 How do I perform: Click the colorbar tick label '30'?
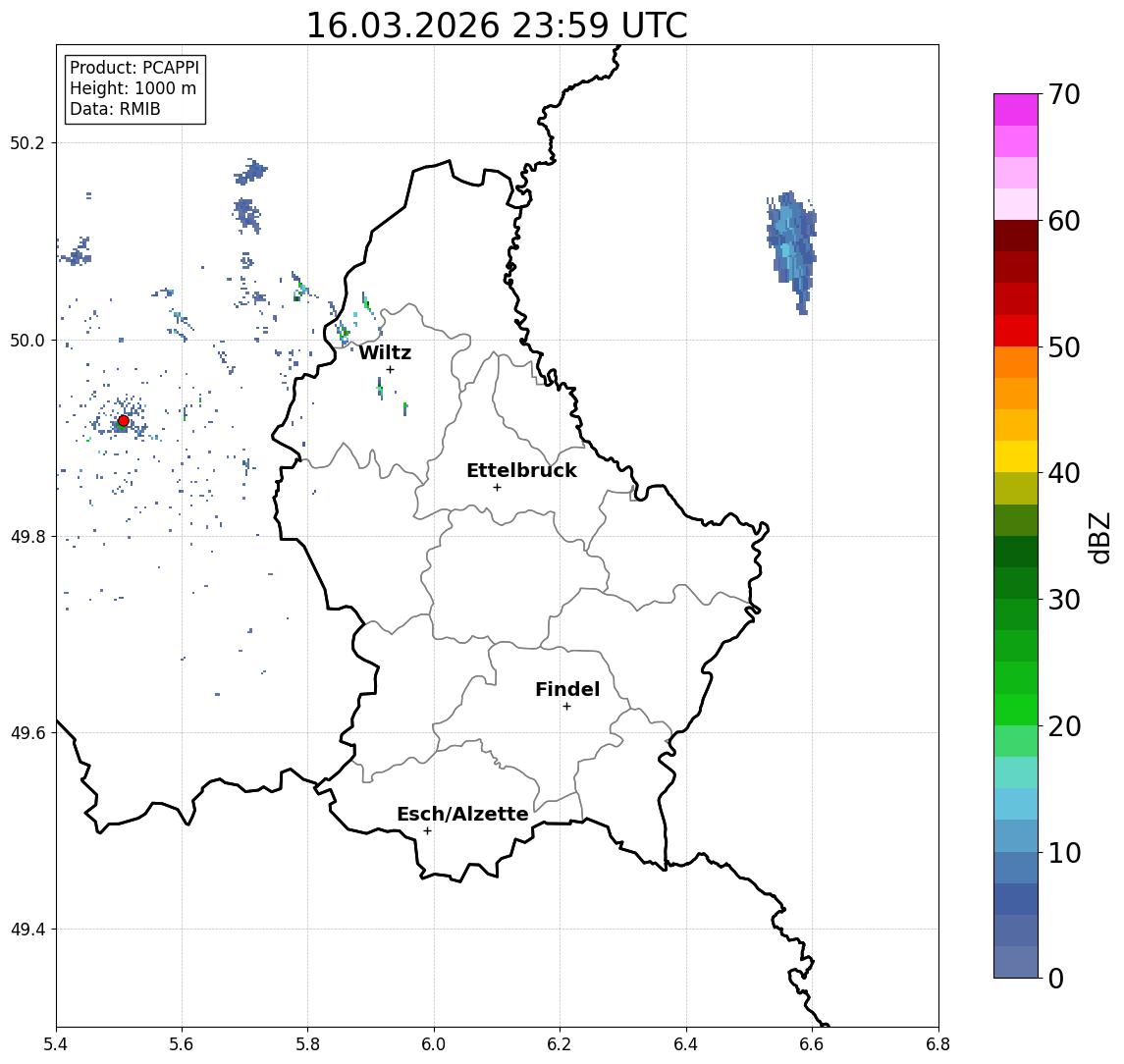pyautogui.click(x=1064, y=600)
